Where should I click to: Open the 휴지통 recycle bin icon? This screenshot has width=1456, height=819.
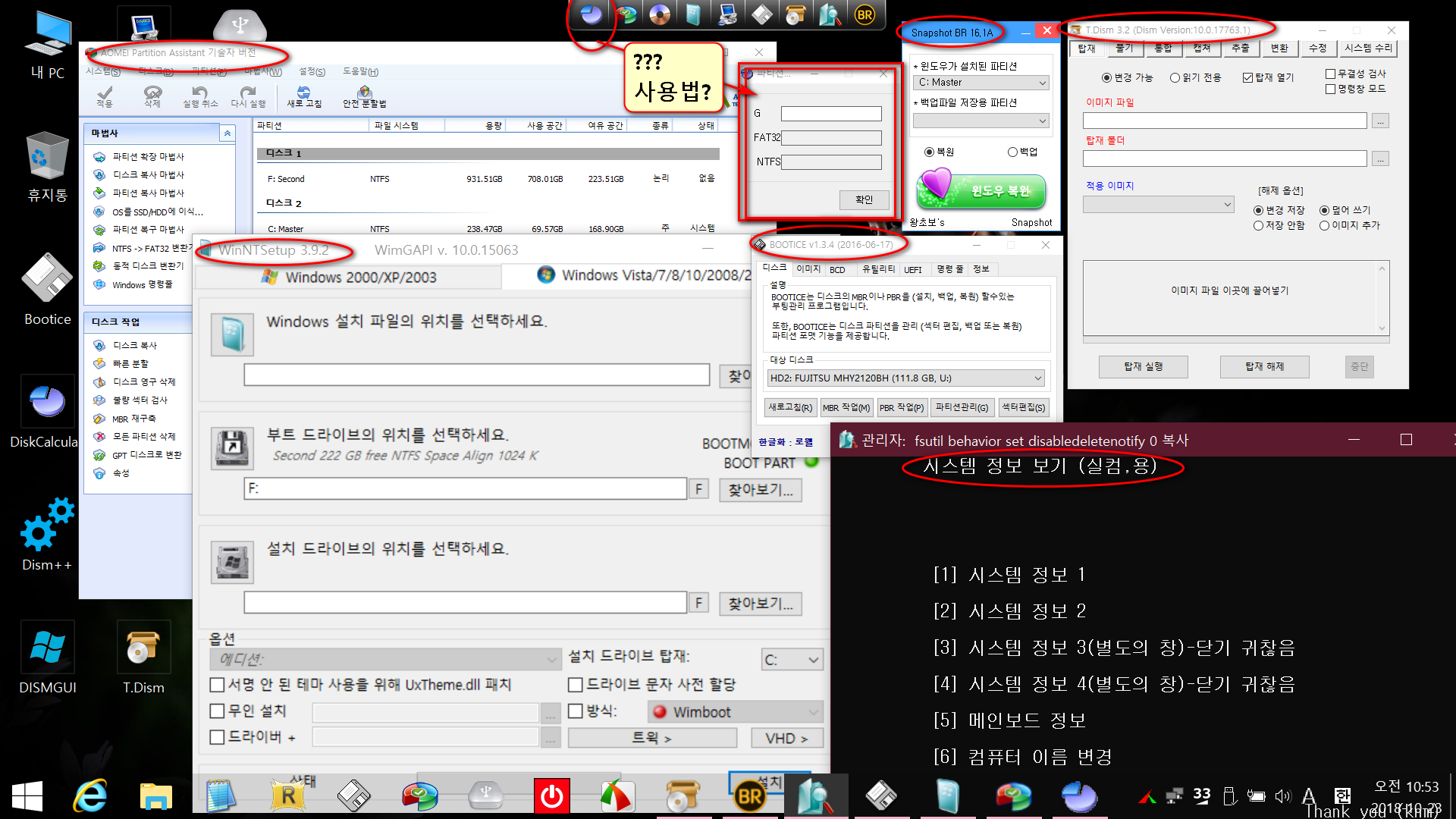coord(47,167)
